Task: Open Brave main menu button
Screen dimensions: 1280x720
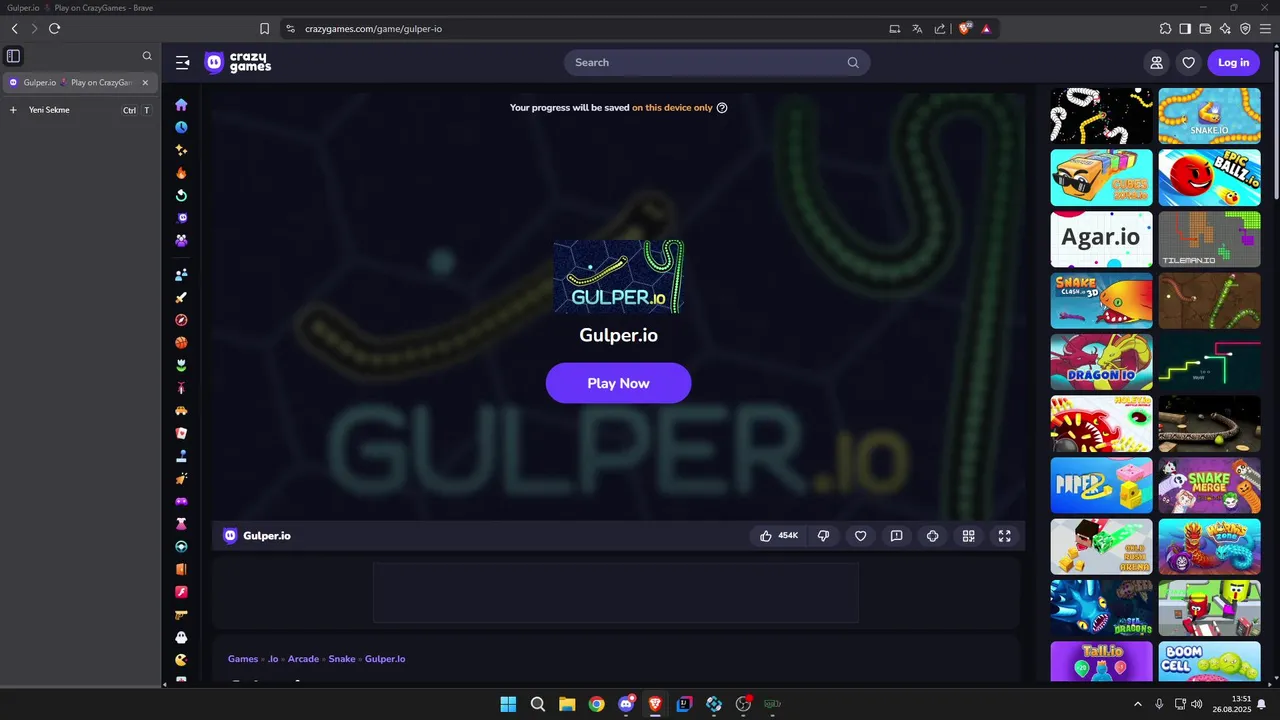Action: point(1265,29)
